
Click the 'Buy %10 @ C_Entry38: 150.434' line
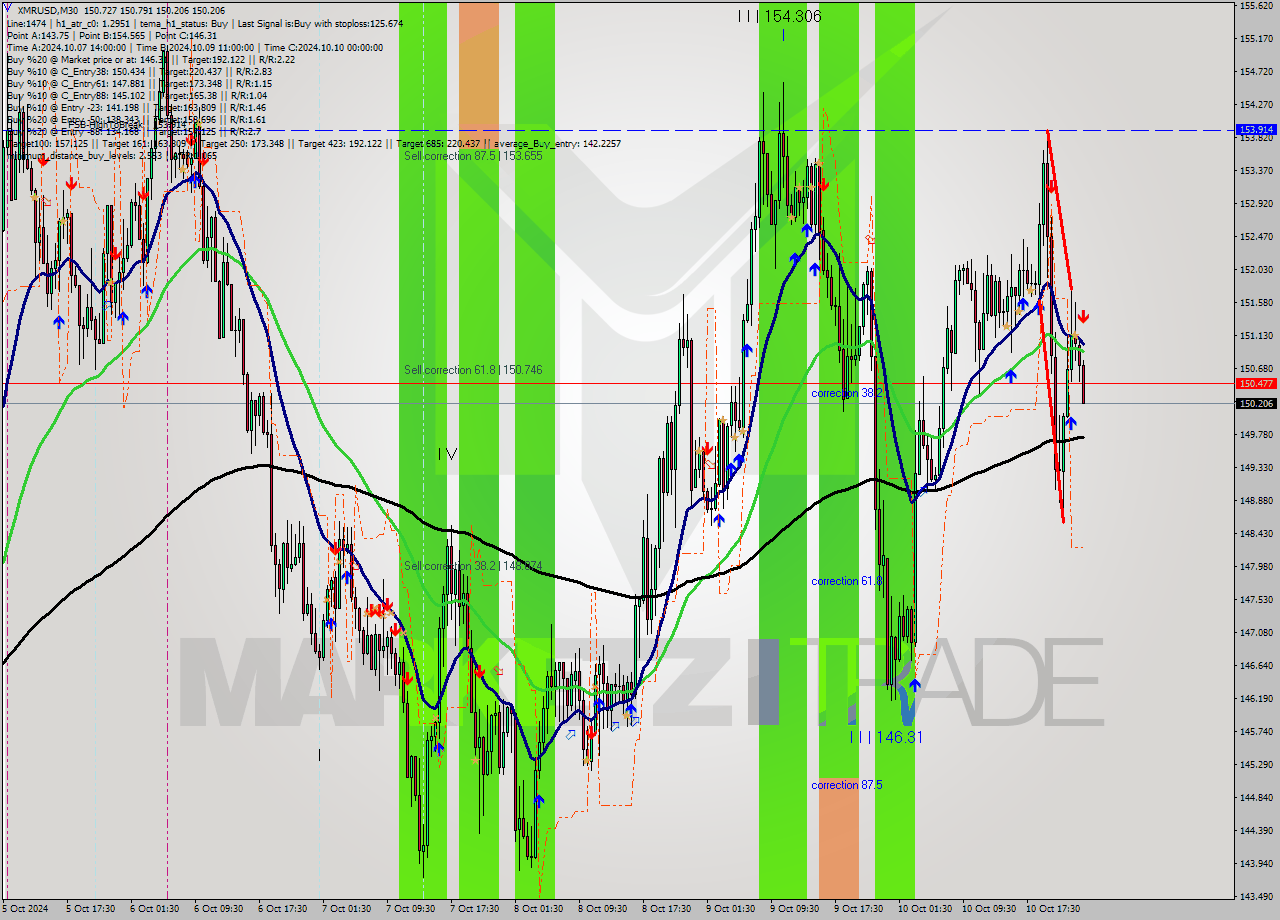coord(138,71)
